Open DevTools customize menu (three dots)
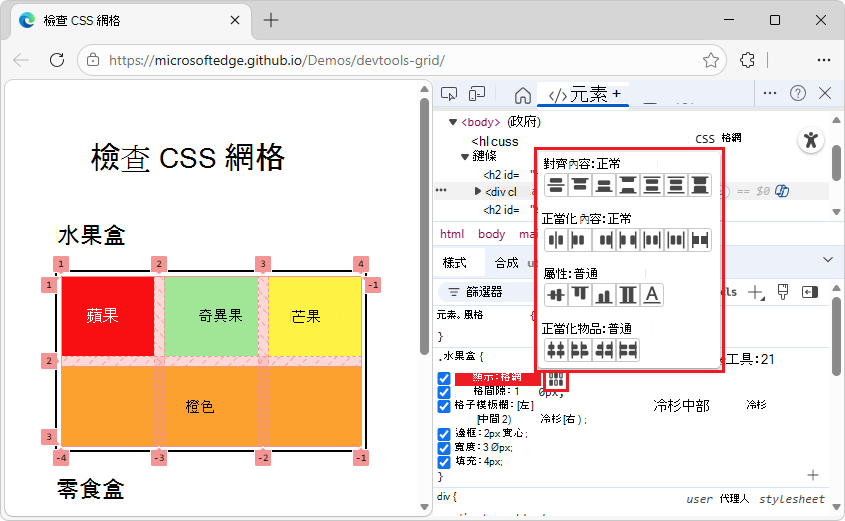The height and width of the screenshot is (521, 845). coord(770,93)
